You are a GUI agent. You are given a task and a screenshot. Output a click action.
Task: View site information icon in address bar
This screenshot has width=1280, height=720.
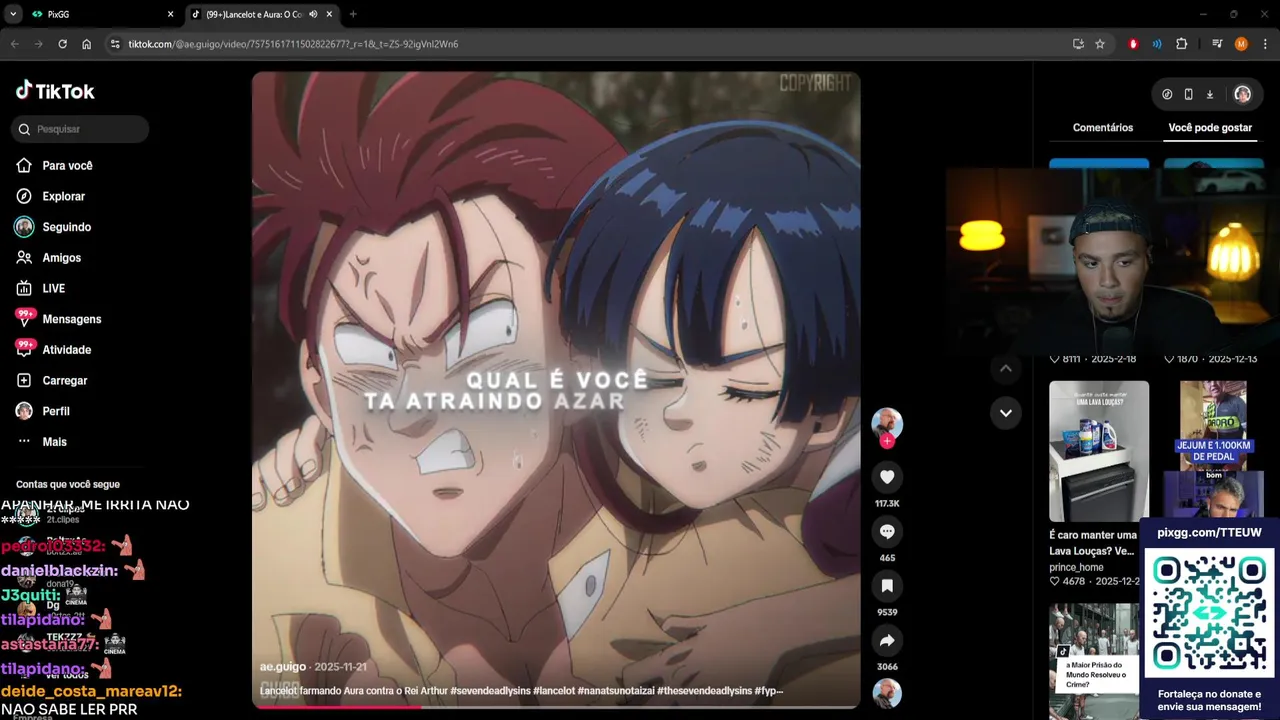[x=115, y=44]
